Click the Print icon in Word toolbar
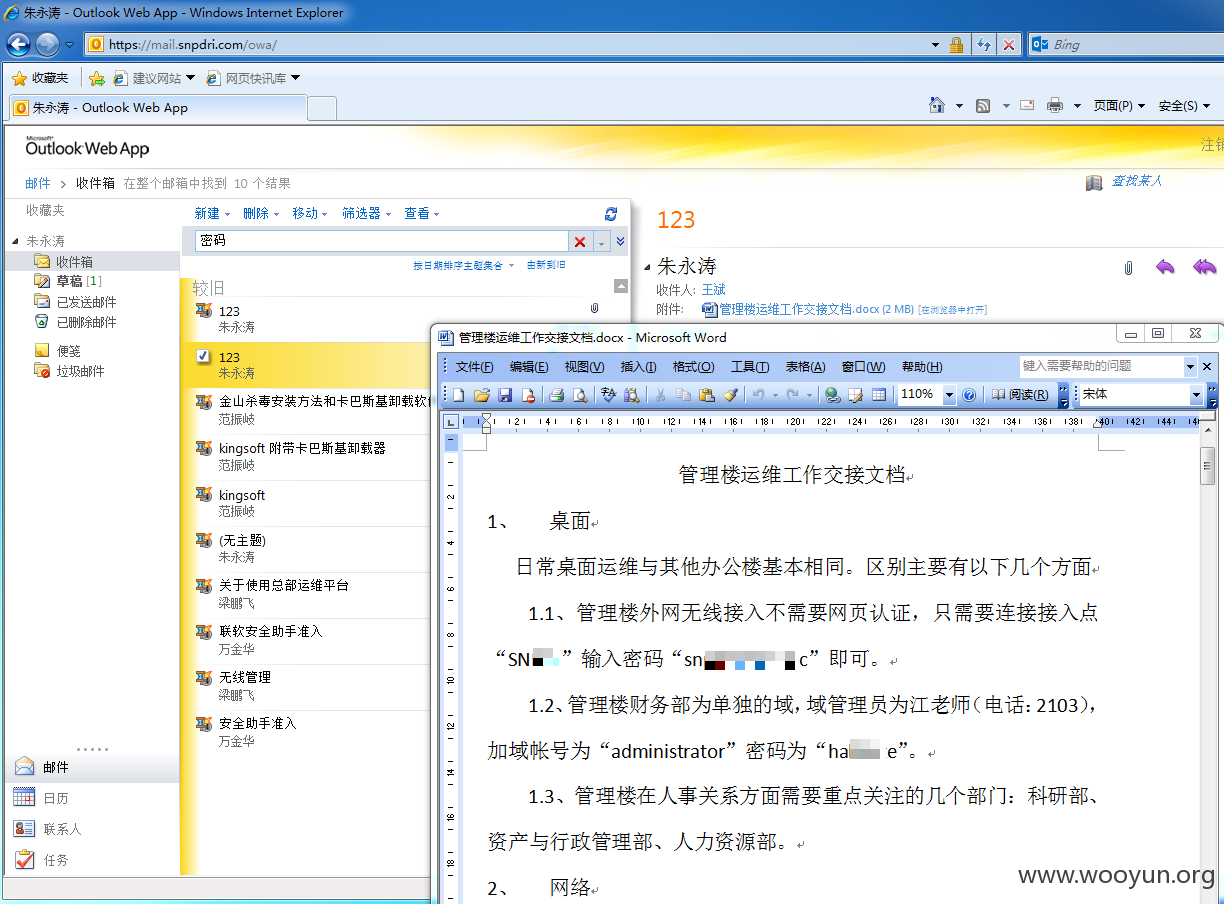Viewport: 1224px width, 904px height. [x=557, y=395]
